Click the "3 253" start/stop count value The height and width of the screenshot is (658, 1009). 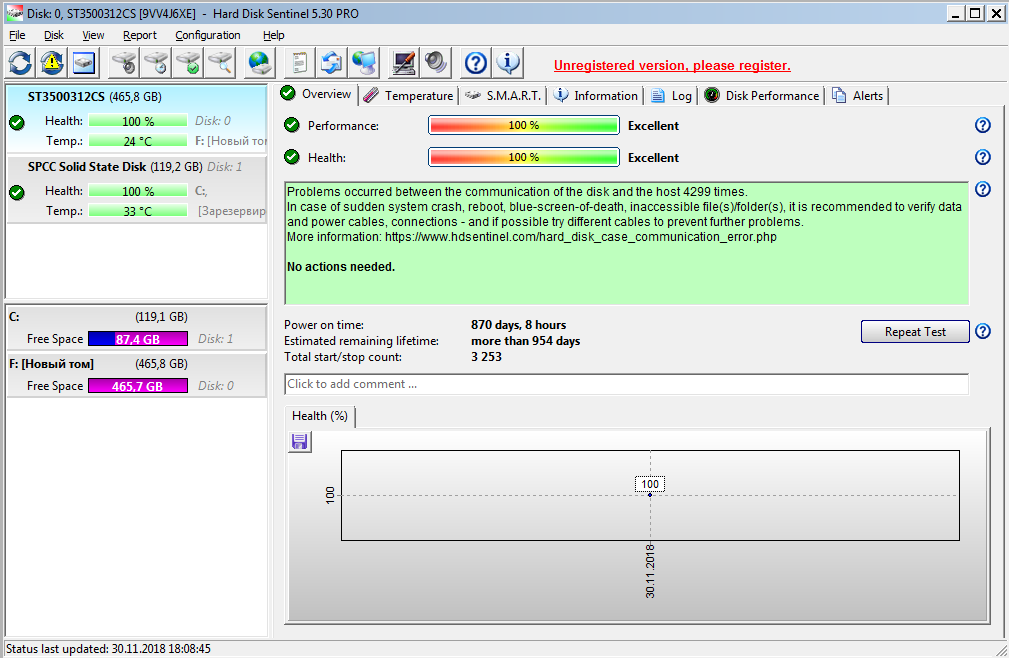(486, 357)
